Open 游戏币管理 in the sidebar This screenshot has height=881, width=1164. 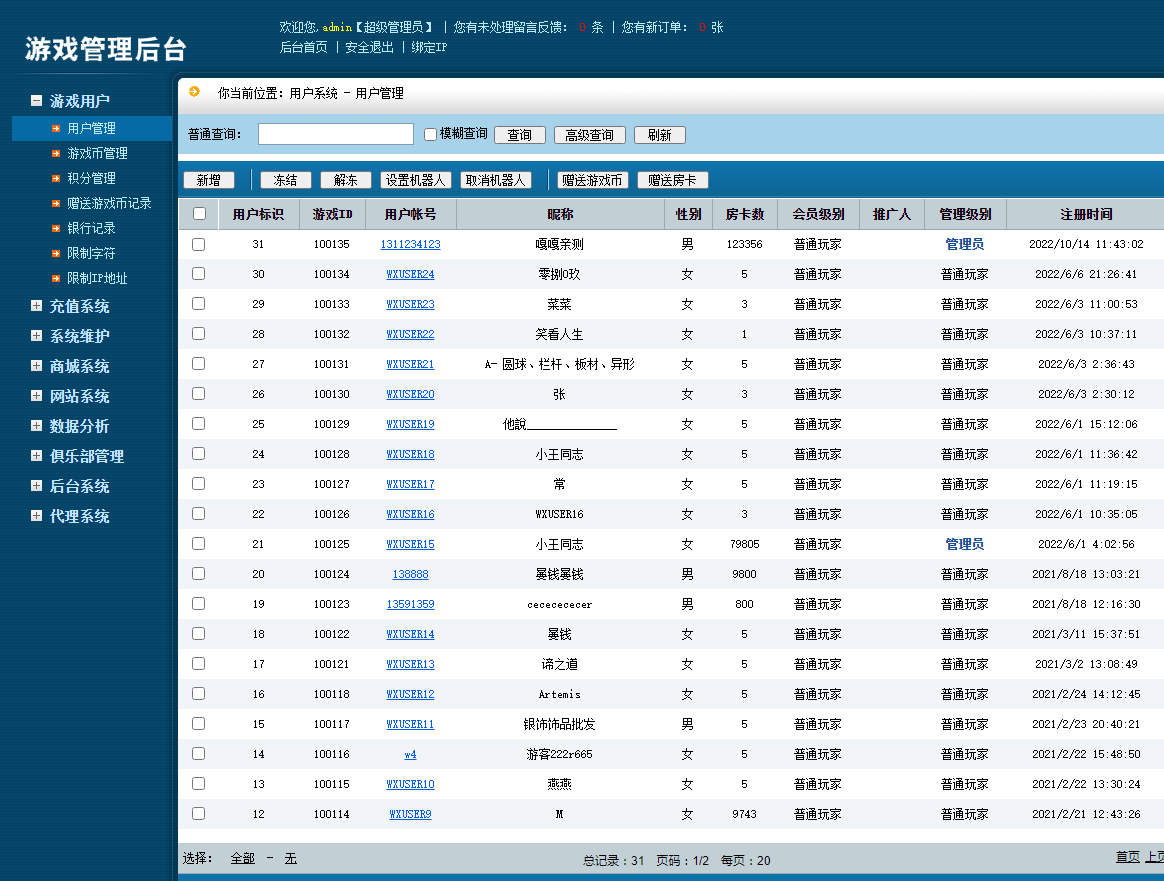coord(97,153)
